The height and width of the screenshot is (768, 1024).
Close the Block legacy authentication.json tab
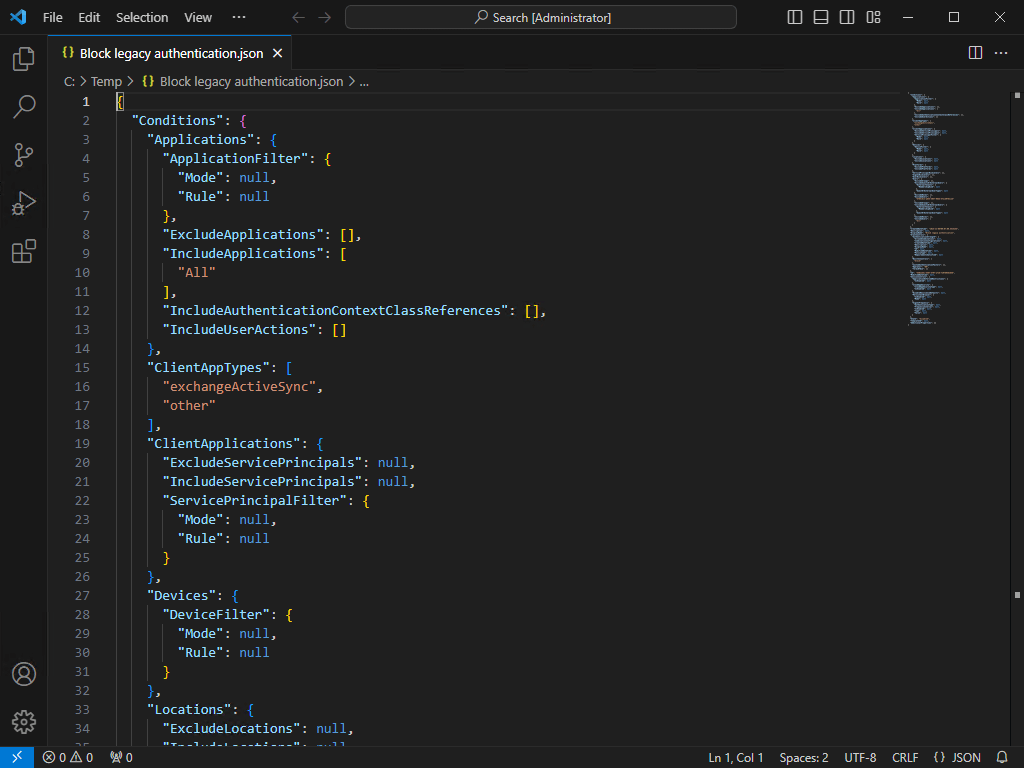tap(277, 53)
